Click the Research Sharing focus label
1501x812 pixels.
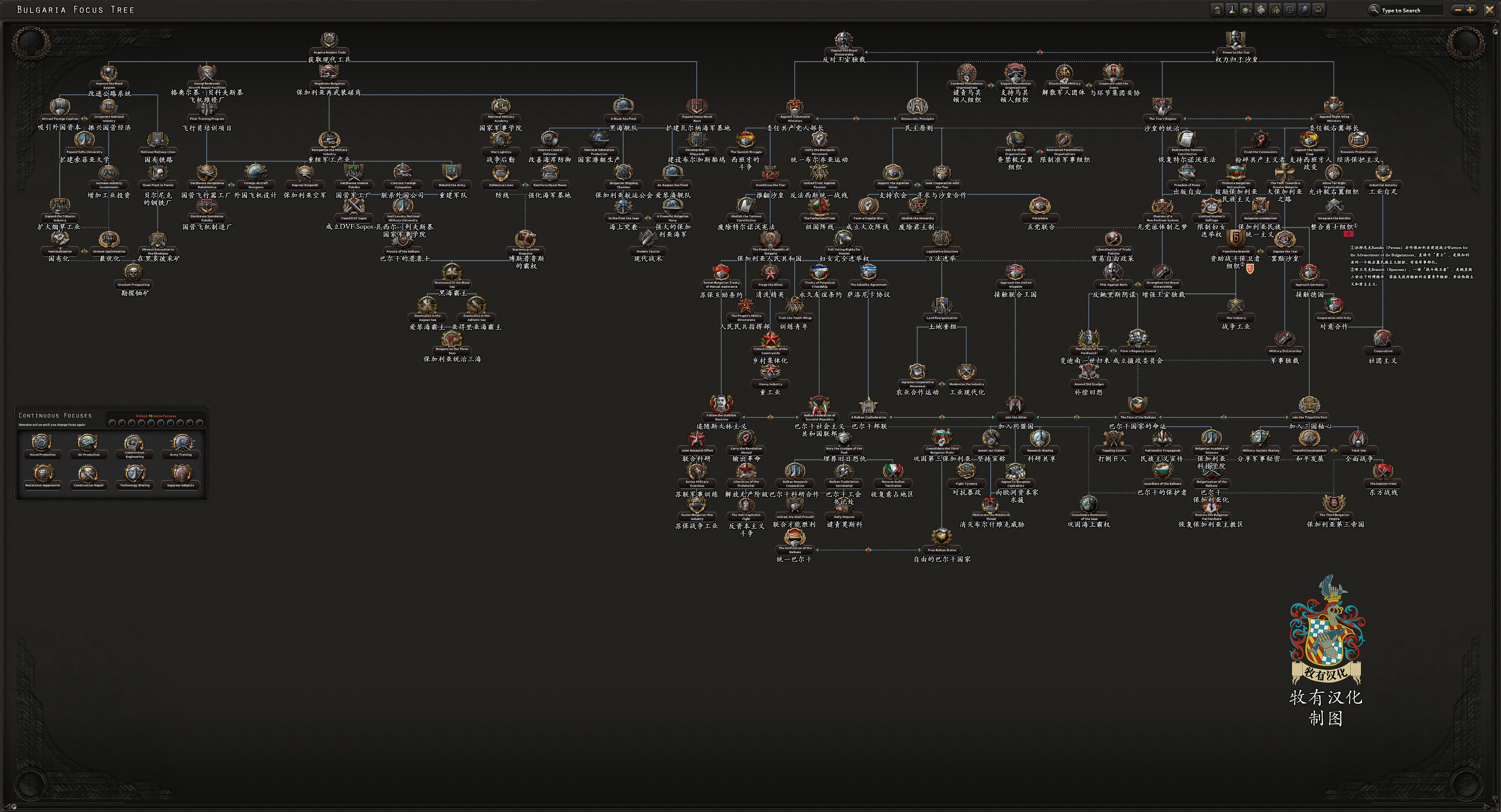pos(1040,450)
